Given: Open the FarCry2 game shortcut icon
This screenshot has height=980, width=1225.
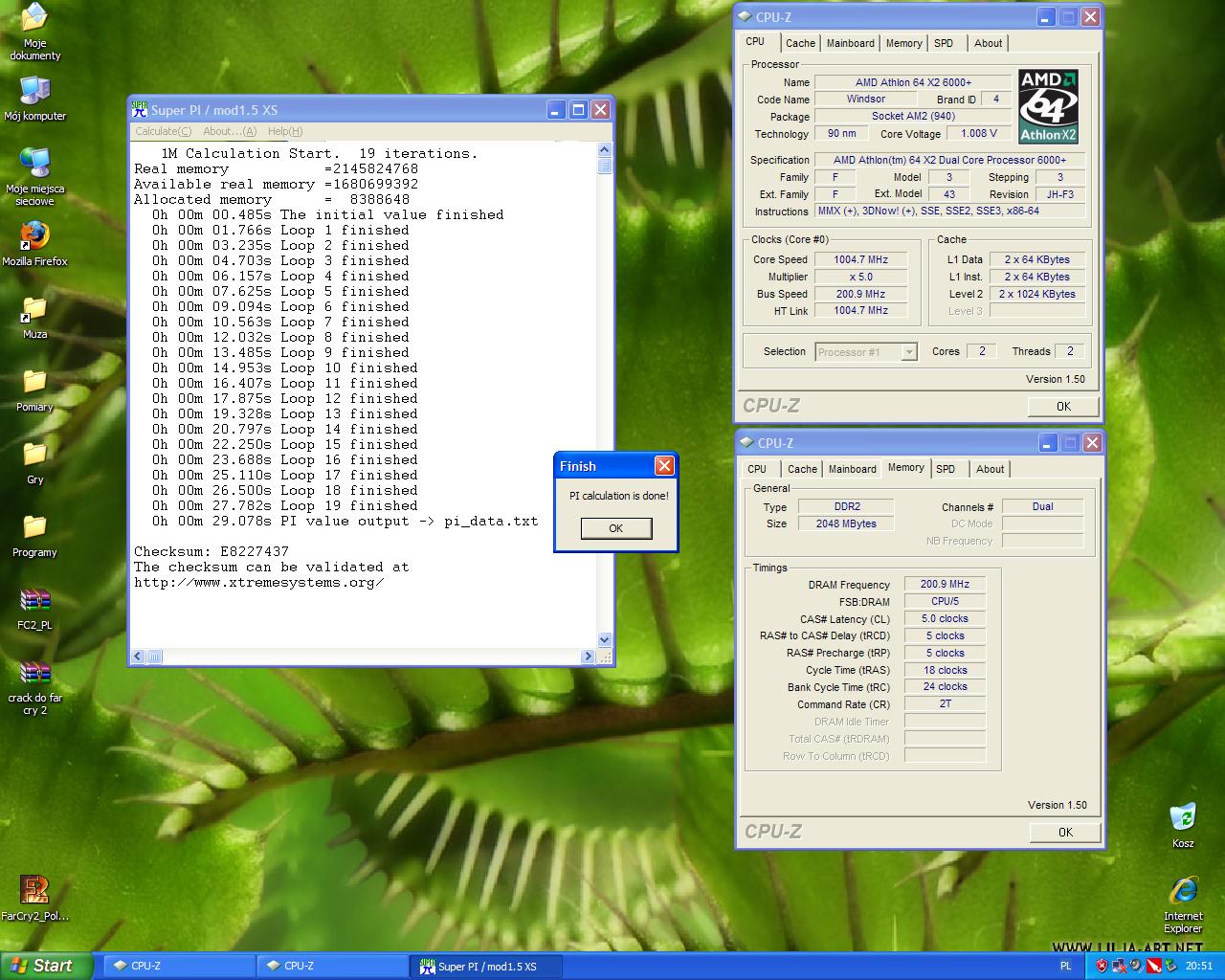Looking at the screenshot, I should click(34, 890).
